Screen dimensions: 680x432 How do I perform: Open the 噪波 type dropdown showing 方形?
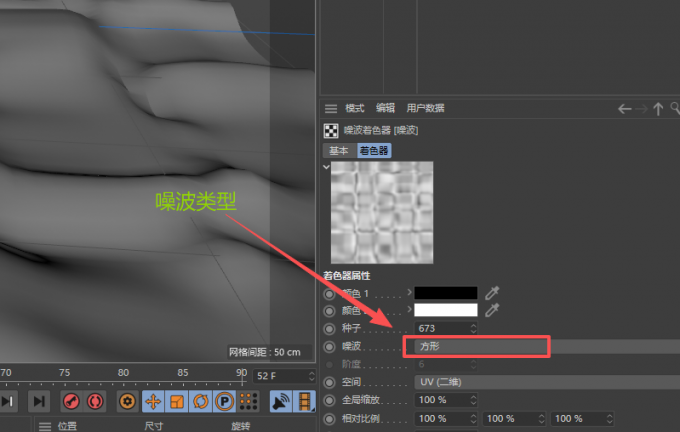476,346
